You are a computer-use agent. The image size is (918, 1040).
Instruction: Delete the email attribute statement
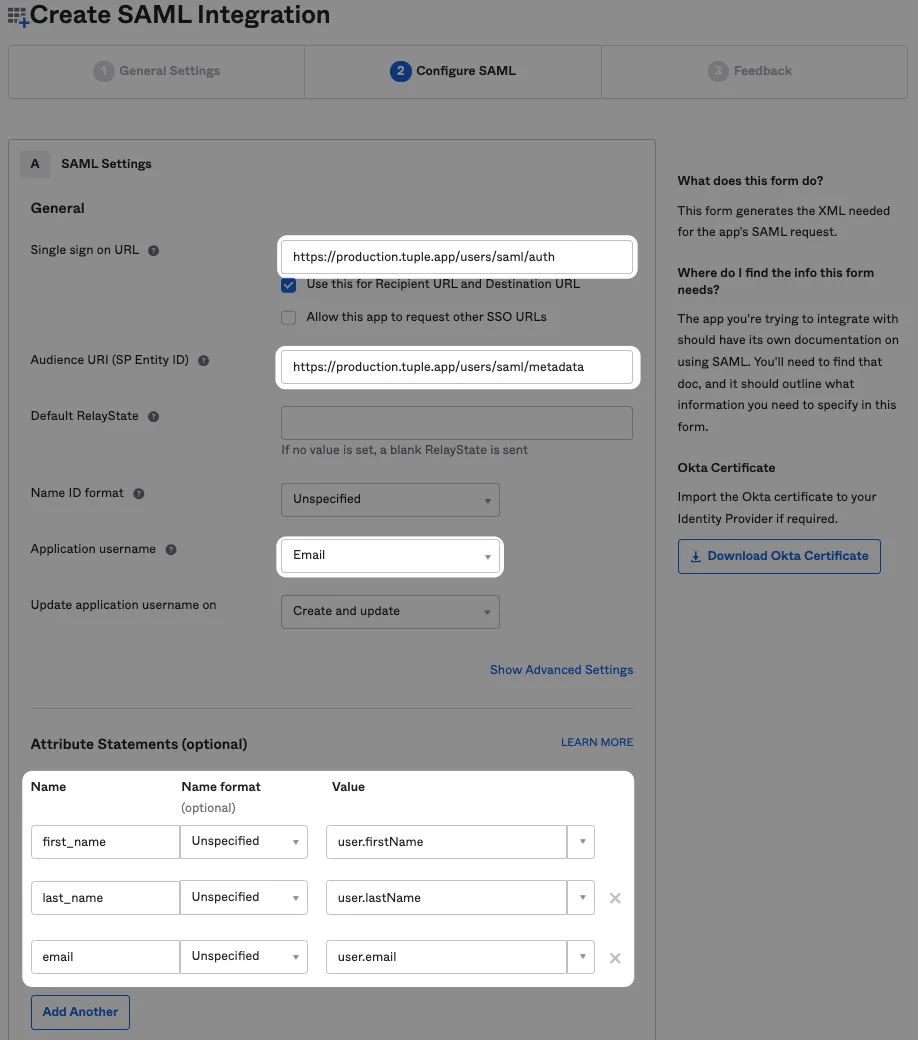coord(614,957)
